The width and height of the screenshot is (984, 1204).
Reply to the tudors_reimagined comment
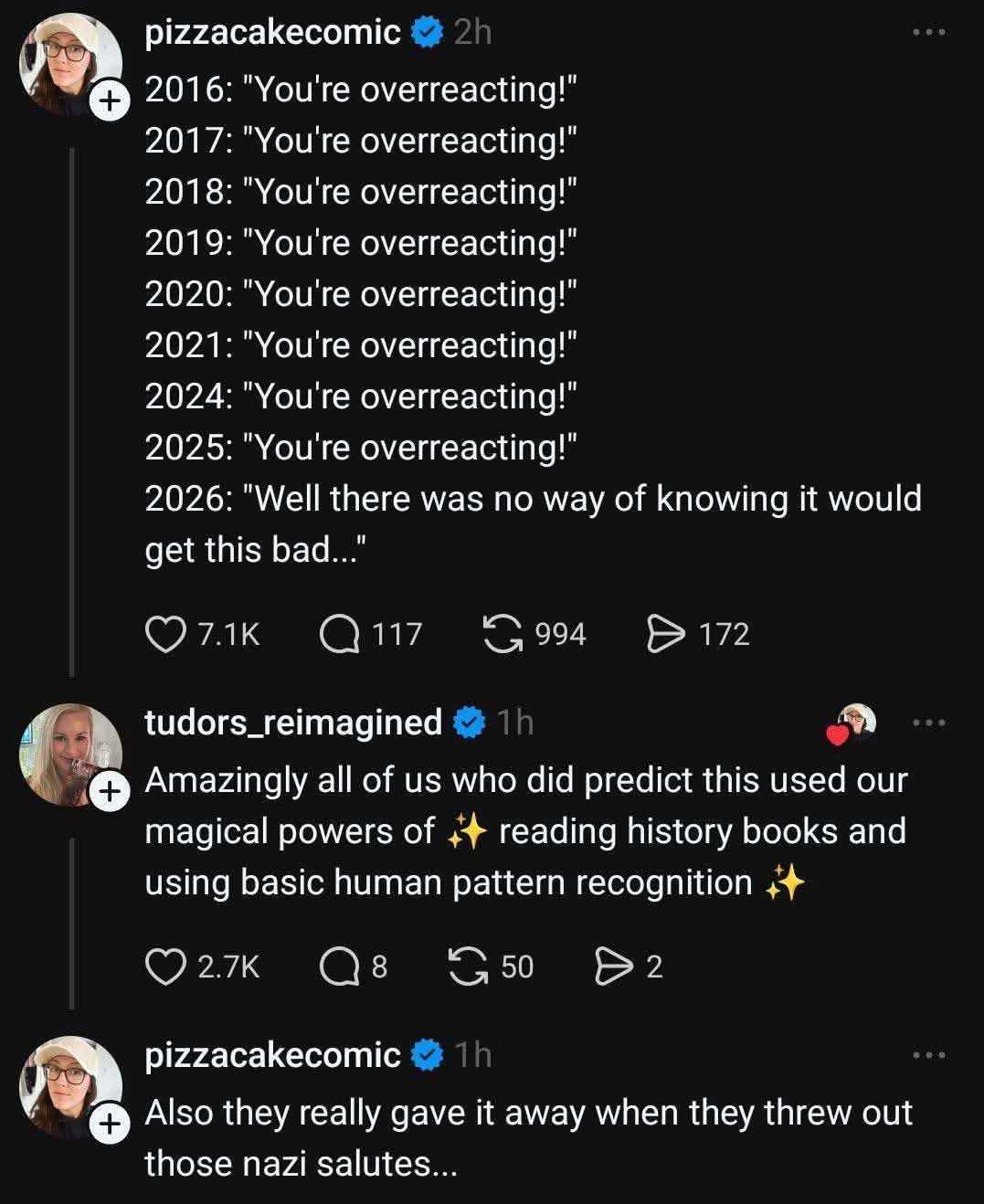tap(339, 966)
